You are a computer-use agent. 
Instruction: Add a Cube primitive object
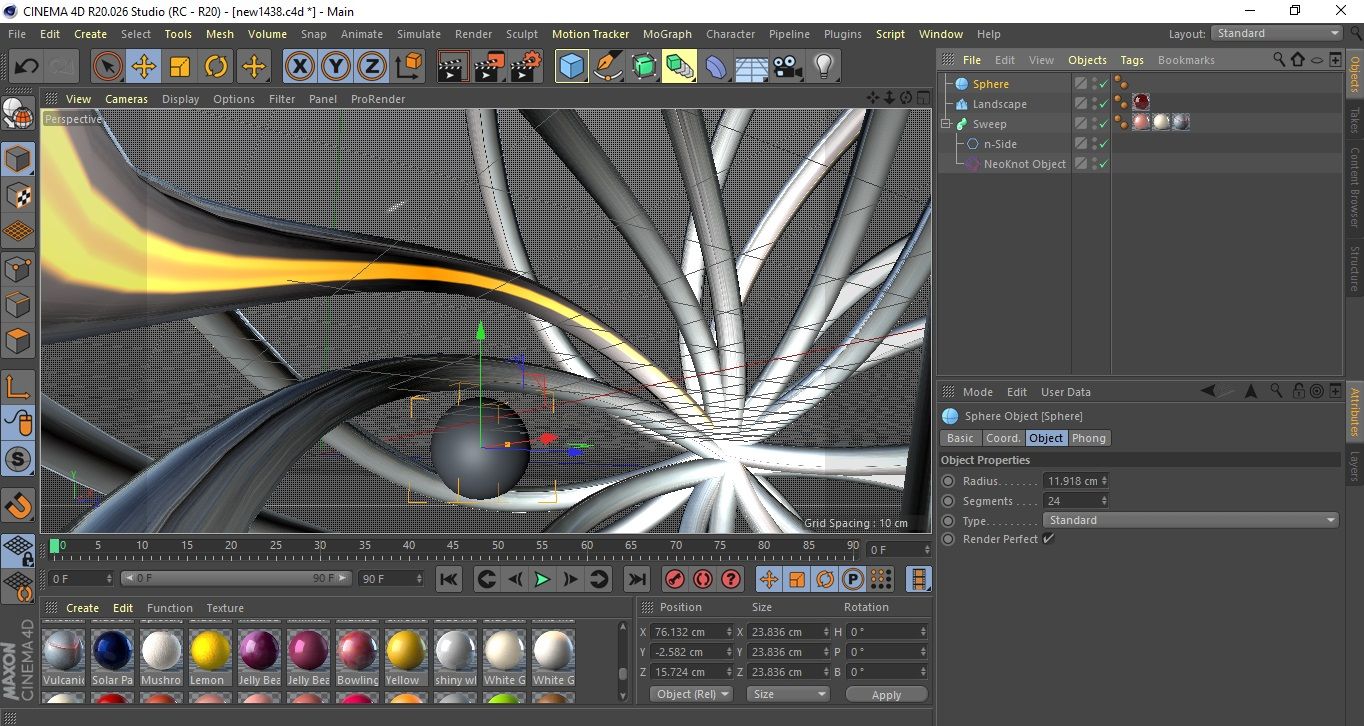pos(571,67)
